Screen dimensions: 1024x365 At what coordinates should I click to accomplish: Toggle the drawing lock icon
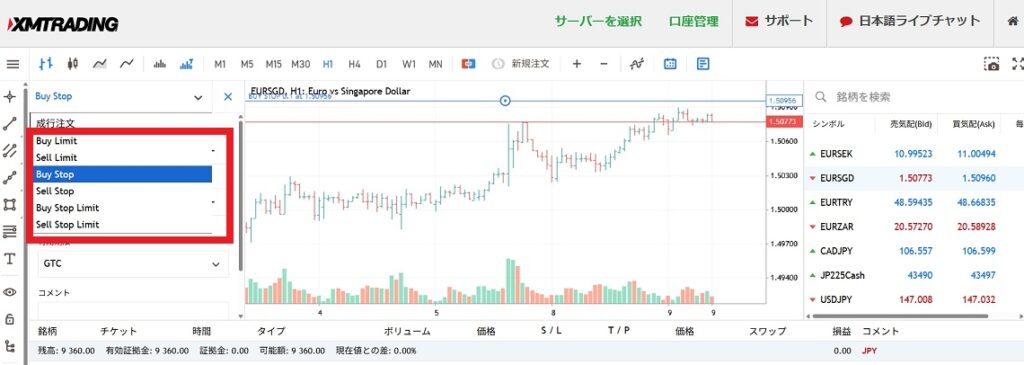pyautogui.click(x=10, y=319)
